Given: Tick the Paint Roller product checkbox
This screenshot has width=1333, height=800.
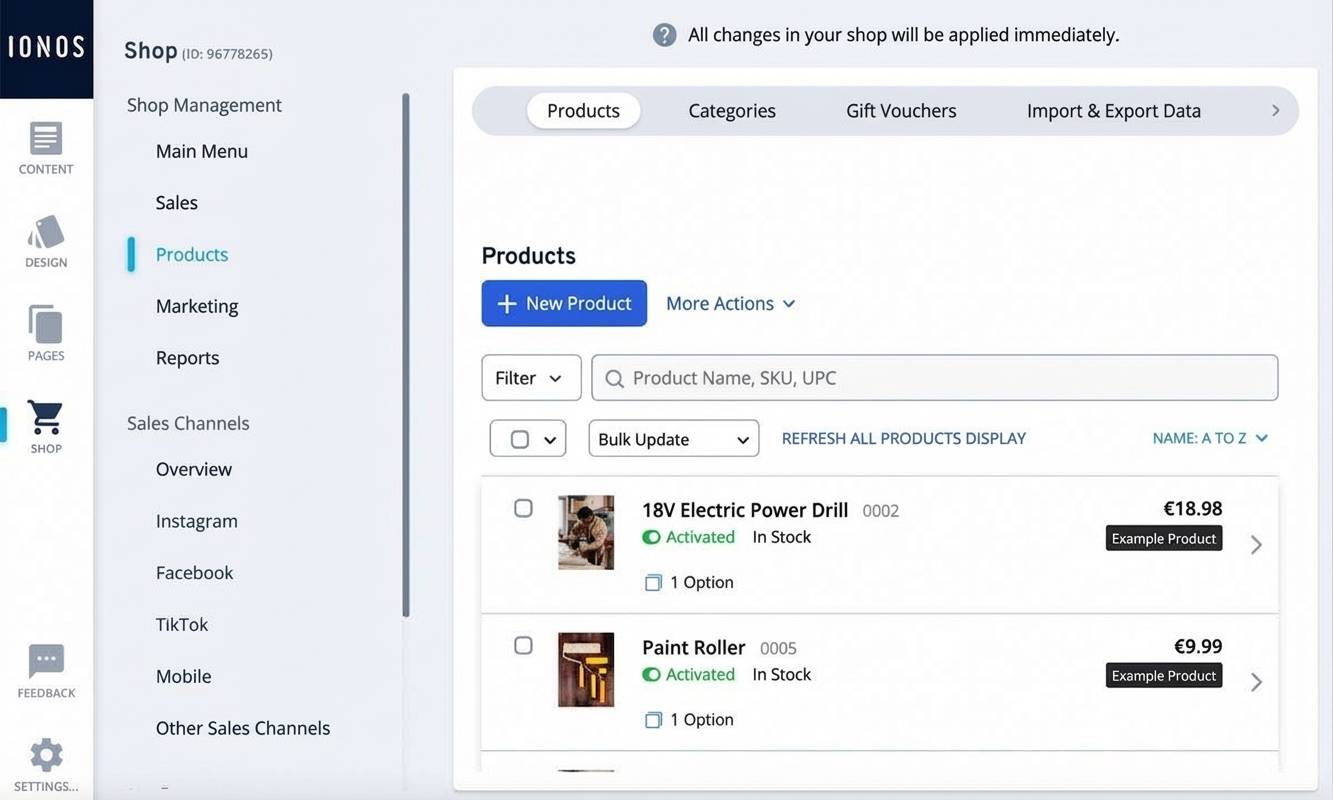Looking at the screenshot, I should pos(523,645).
